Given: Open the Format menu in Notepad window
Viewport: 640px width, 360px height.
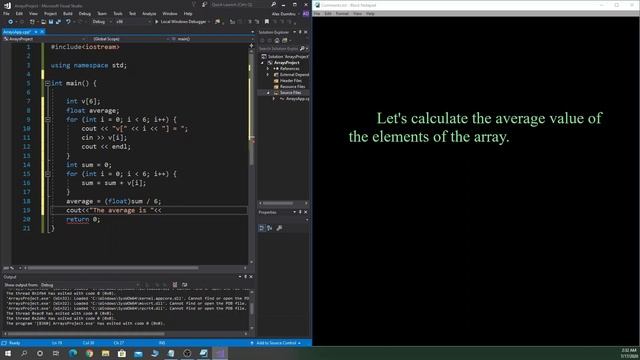Looking at the screenshot, I should pyautogui.click(x=342, y=13).
